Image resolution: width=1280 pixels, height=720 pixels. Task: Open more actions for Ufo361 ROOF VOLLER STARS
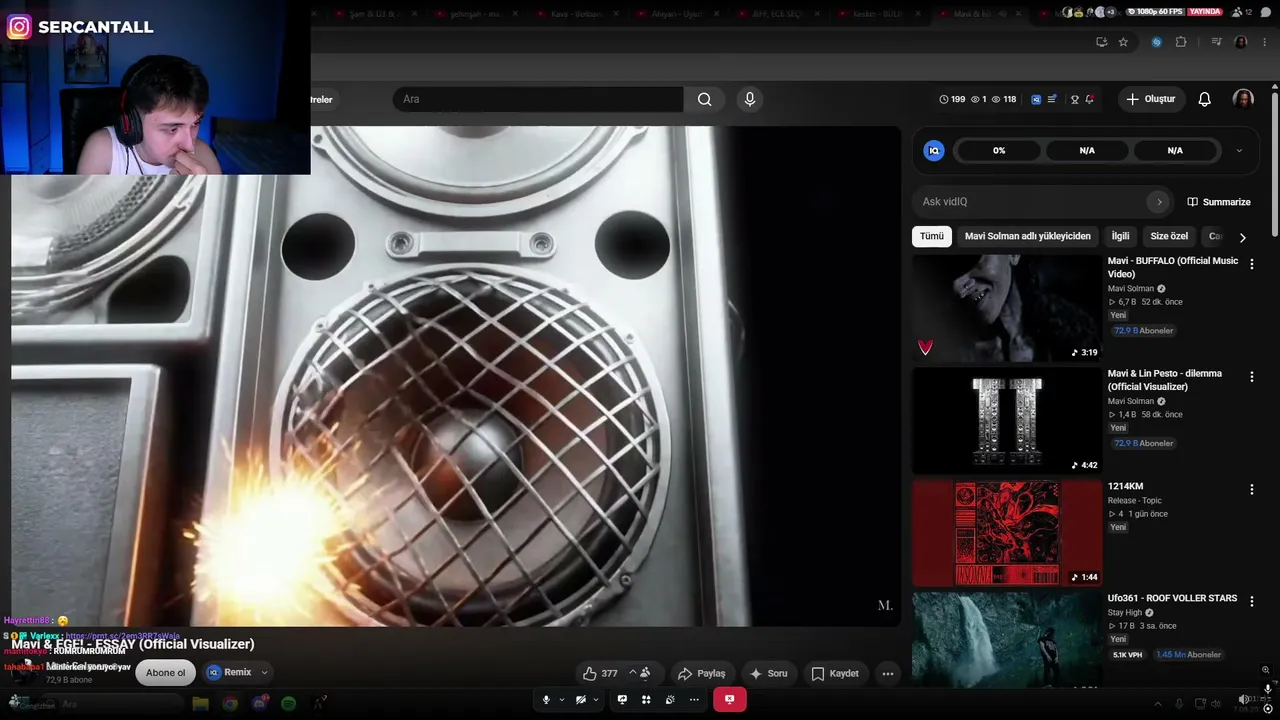tap(1251, 601)
